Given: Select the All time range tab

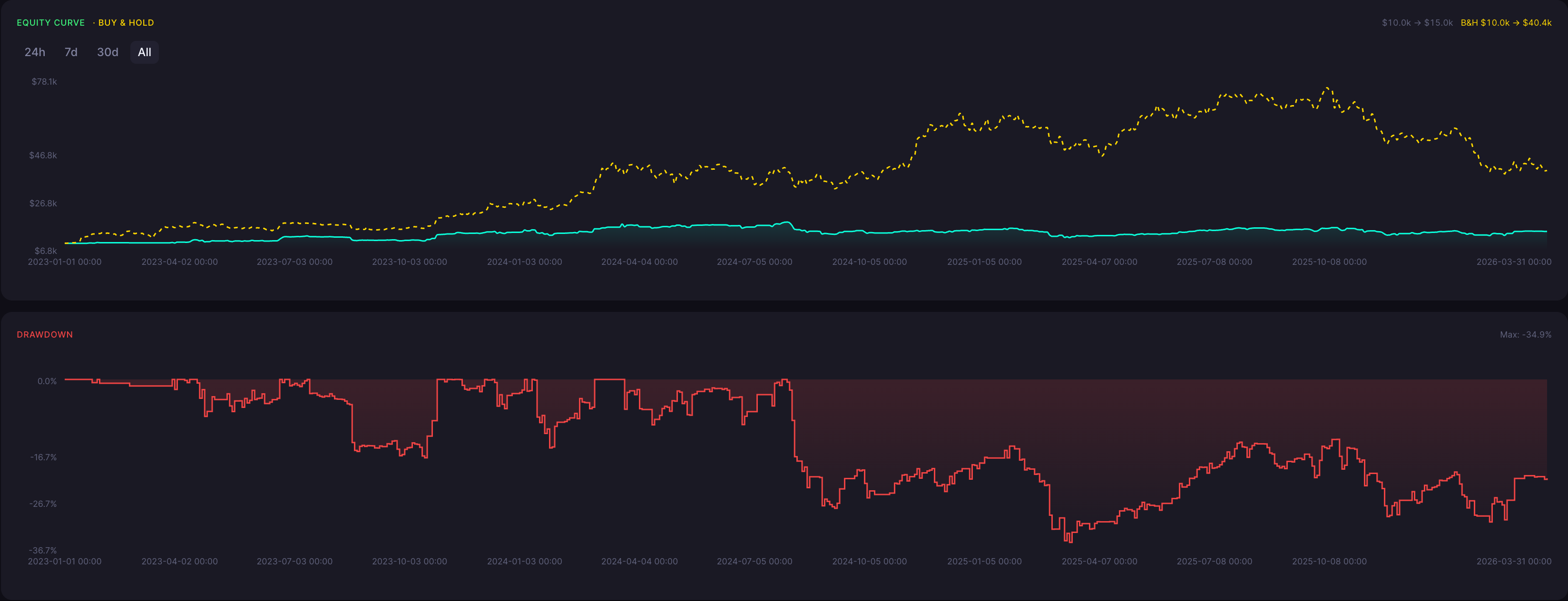Looking at the screenshot, I should click(x=144, y=52).
